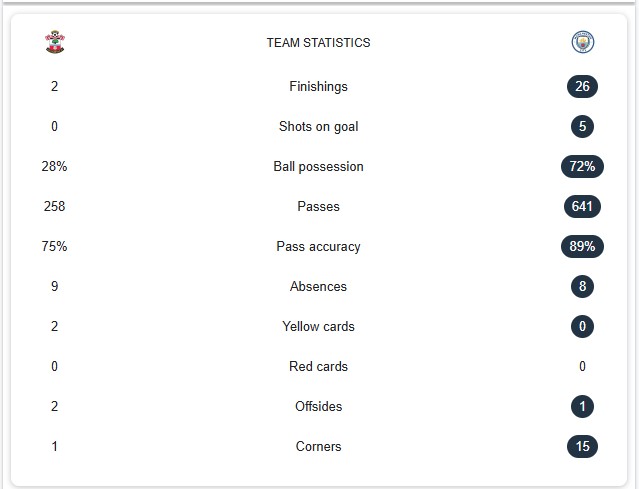Click the Southampton club crest icon
Screen dimensions: 639x489
(55, 42)
